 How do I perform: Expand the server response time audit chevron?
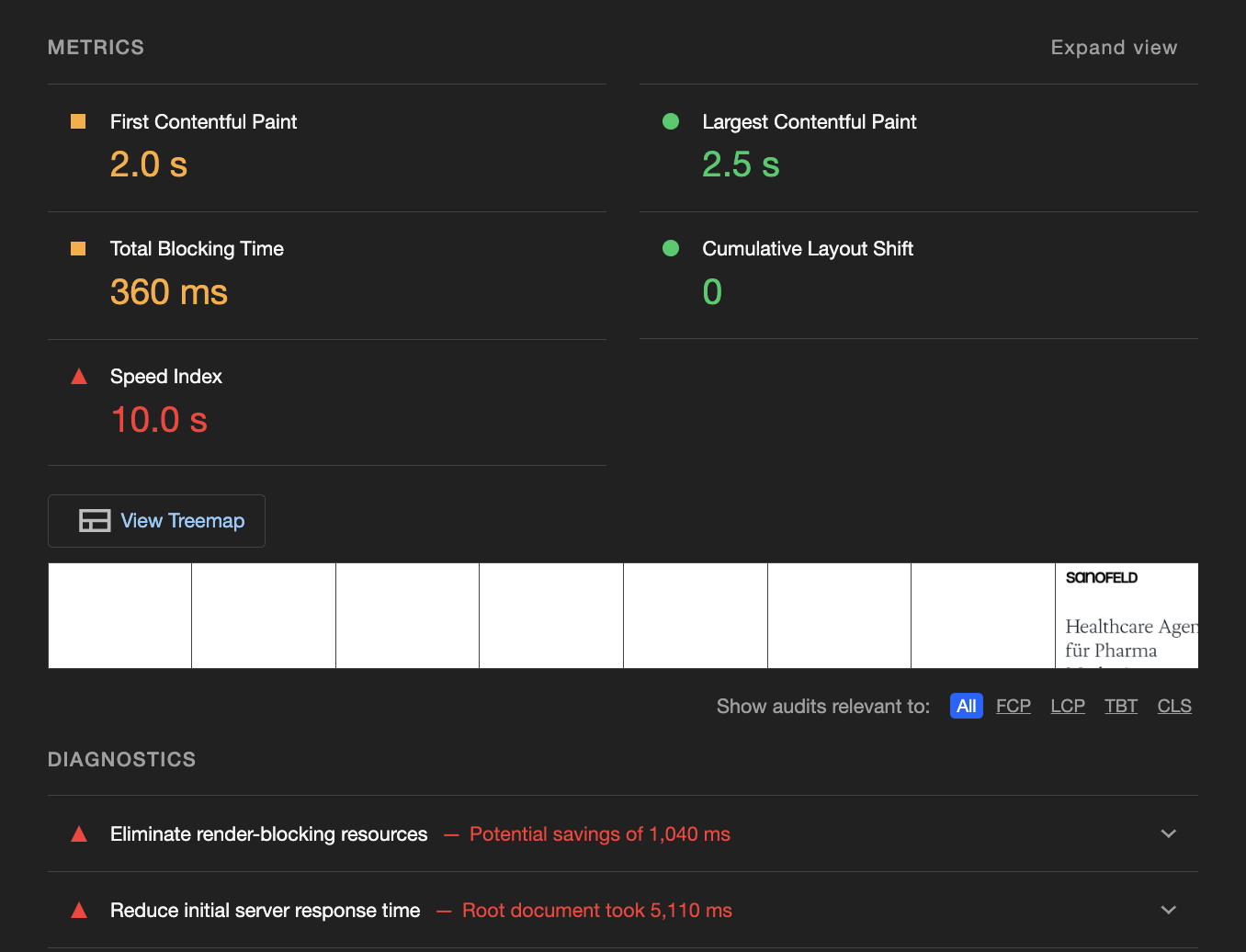click(1168, 910)
